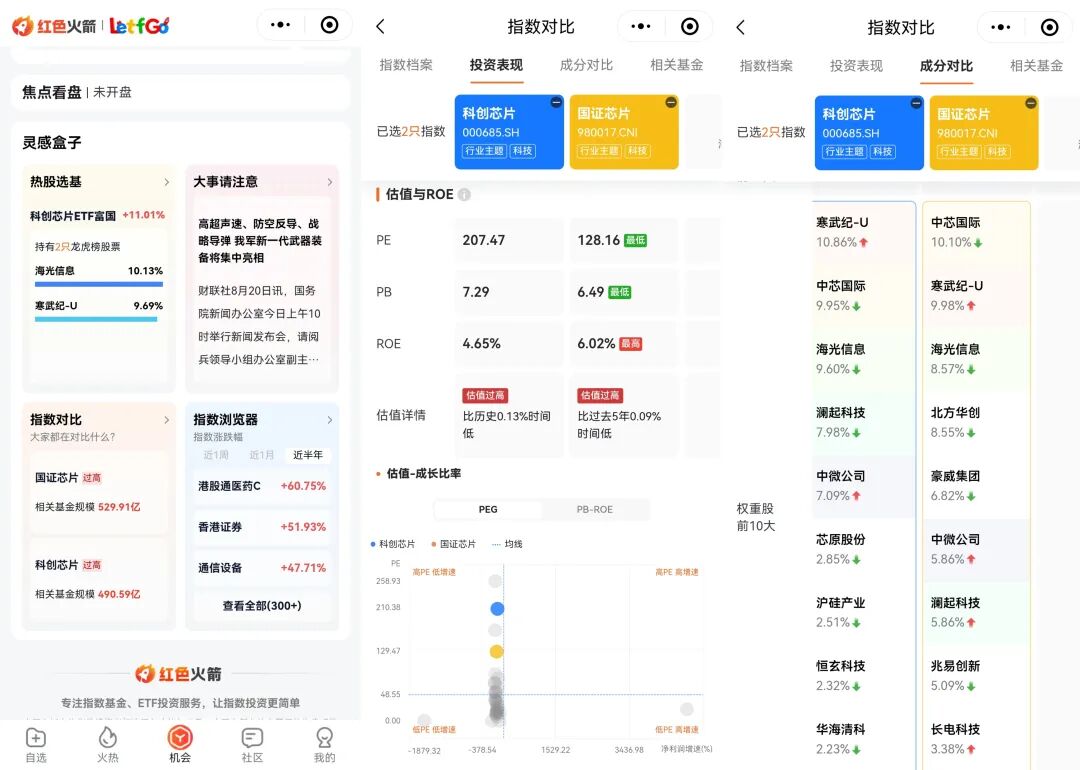Tap the 火热 flame tab icon

[x=107, y=744]
